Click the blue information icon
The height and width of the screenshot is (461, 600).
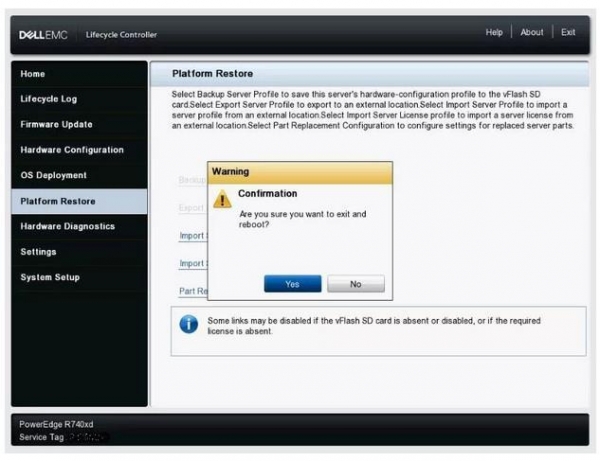click(x=189, y=324)
